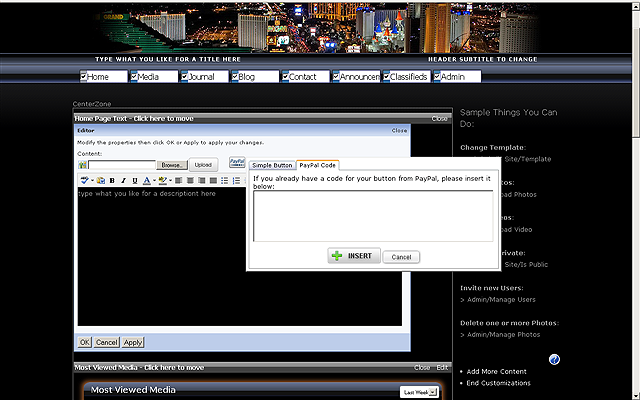Screen dimensions: 640x400
Task: Click the paste icon in editor toolbar
Action: pos(100,180)
